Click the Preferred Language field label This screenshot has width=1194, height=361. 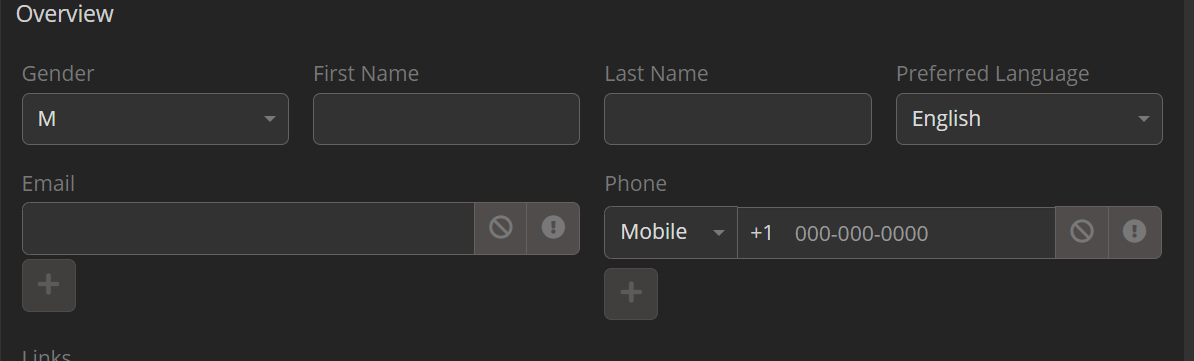tap(992, 74)
